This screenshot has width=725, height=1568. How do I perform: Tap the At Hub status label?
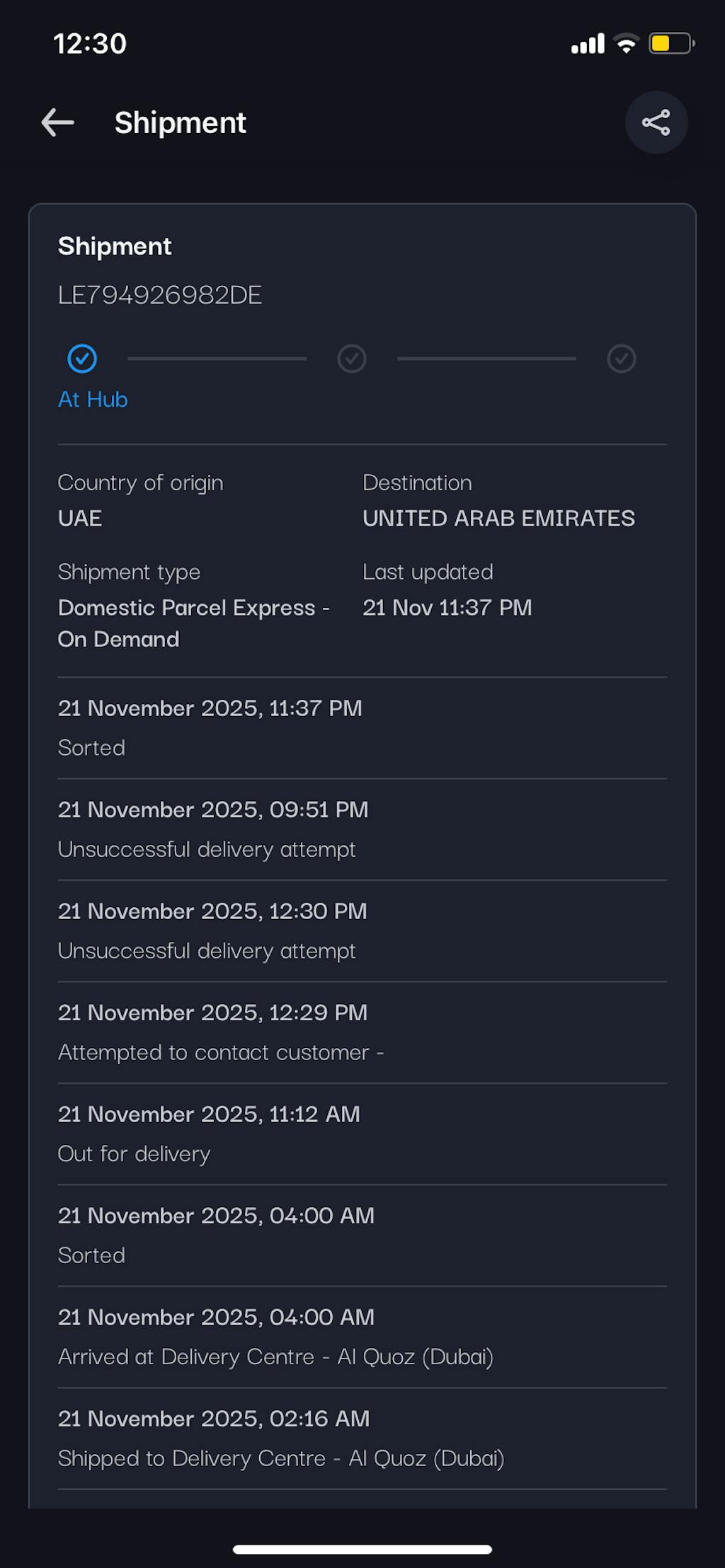tap(93, 400)
